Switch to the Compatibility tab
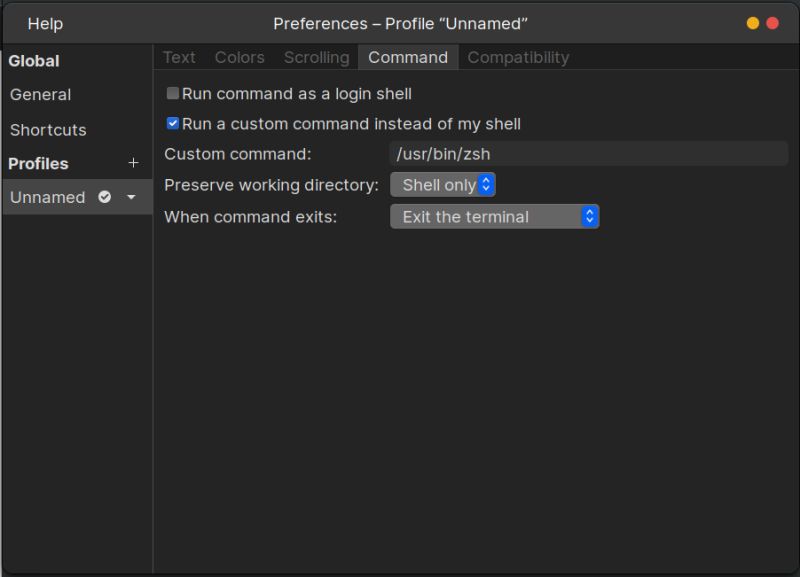 518,57
